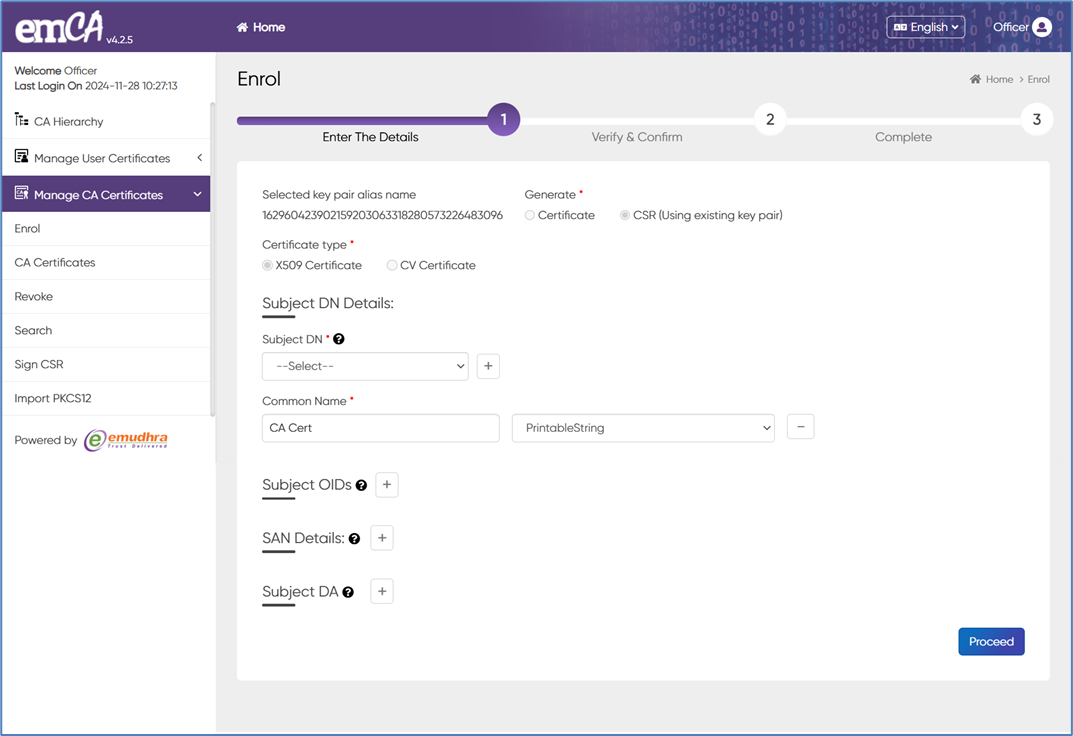1073x736 pixels.
Task: Open Sign CSR from the sidebar
Action: tap(39, 364)
